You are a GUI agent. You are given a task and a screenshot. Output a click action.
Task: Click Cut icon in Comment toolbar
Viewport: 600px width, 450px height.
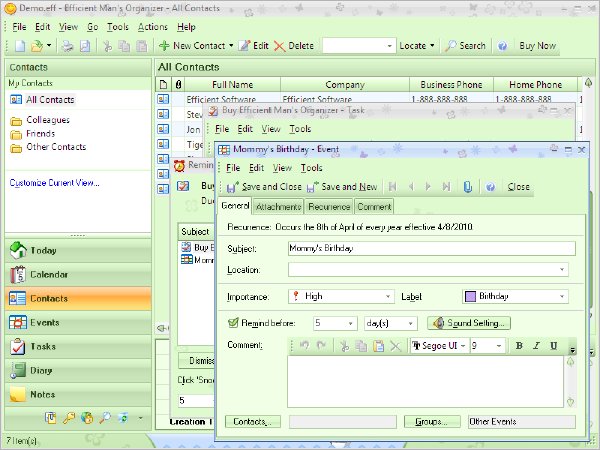pyautogui.click(x=344, y=346)
